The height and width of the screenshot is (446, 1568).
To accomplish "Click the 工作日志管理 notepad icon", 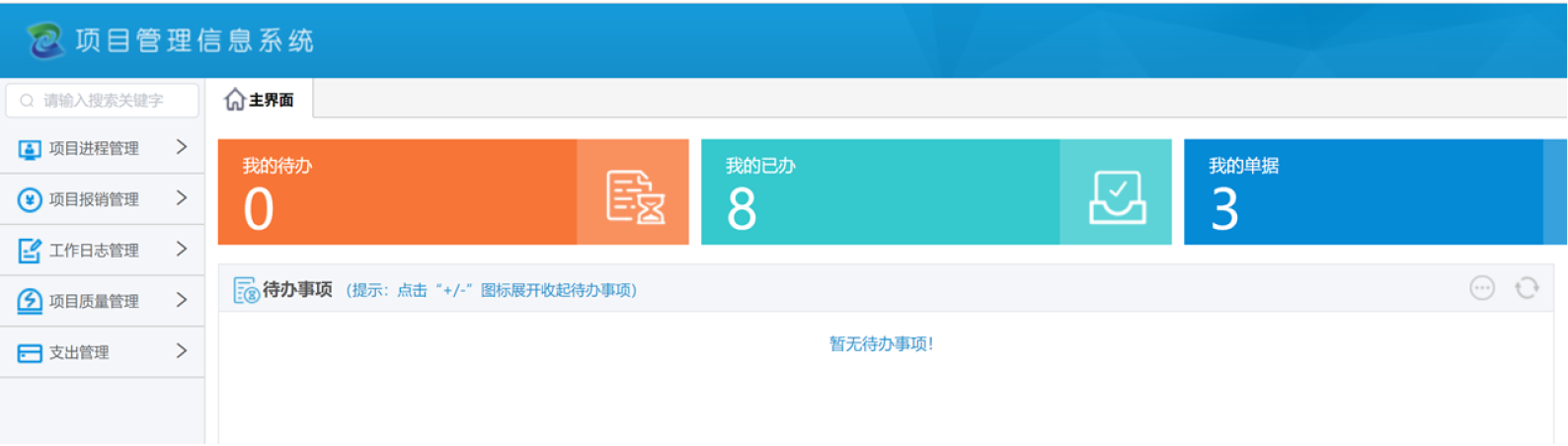I will [x=30, y=251].
